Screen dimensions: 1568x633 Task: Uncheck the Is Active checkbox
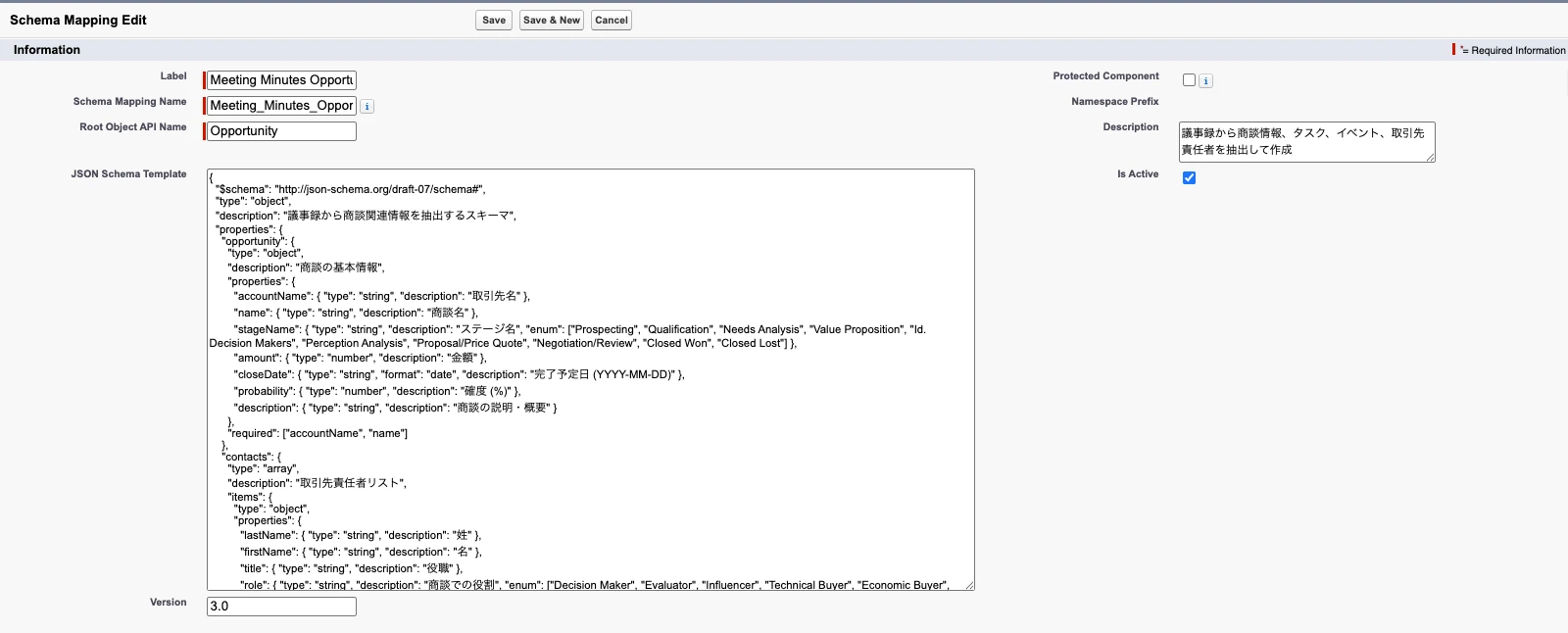coord(1189,177)
